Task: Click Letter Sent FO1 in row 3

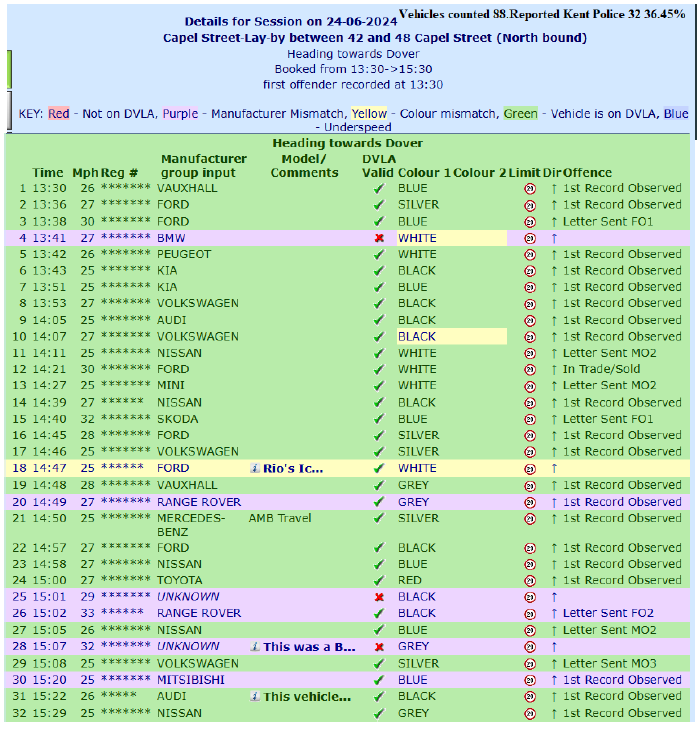Action: coord(608,221)
